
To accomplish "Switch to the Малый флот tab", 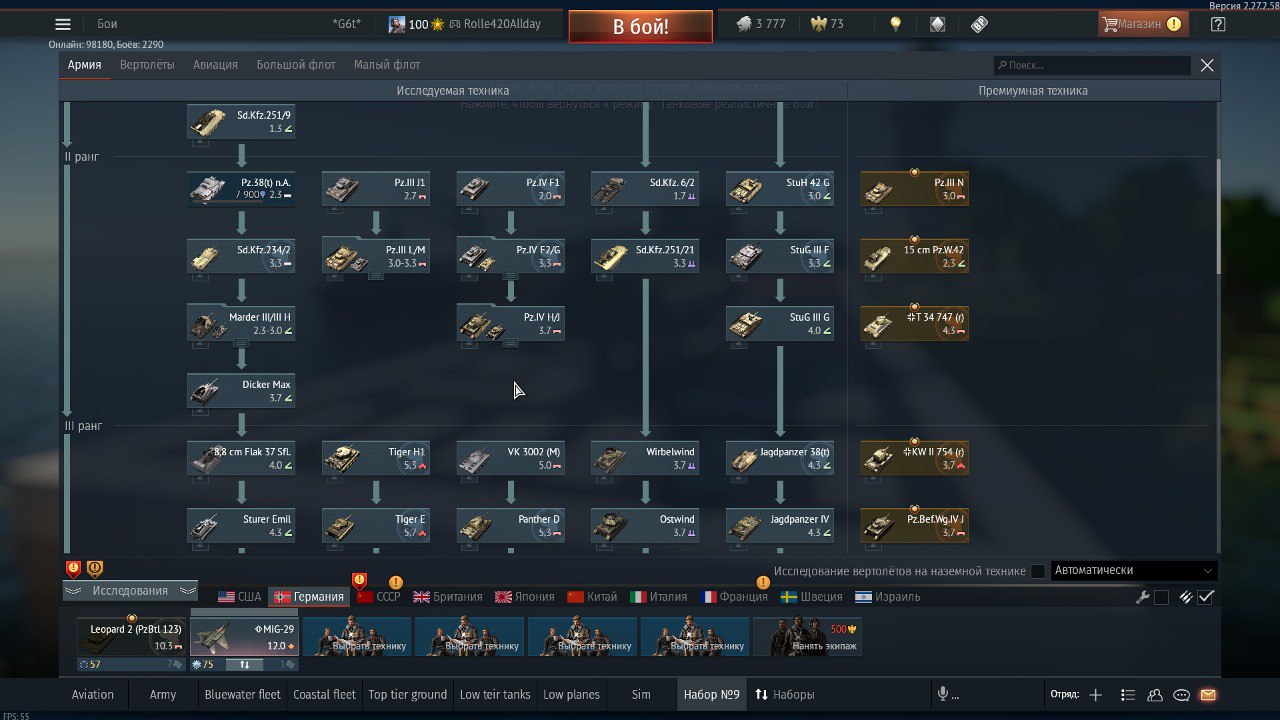I will click(387, 65).
